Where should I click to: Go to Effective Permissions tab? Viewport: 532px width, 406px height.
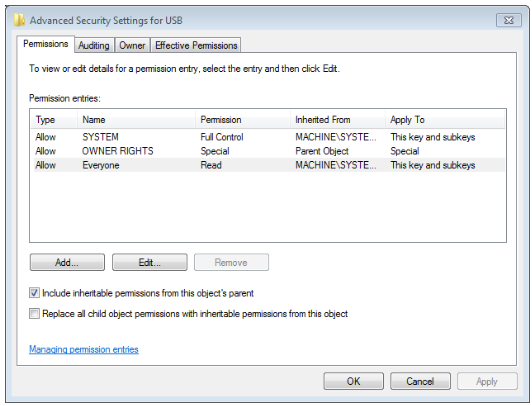pos(196,45)
